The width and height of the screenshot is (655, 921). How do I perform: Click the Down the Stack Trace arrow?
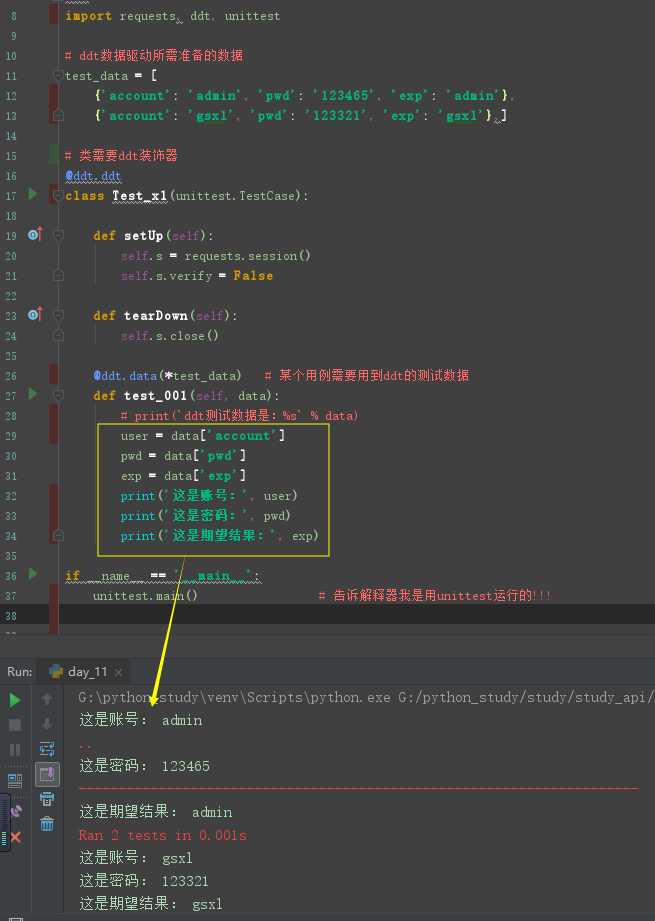coord(47,724)
